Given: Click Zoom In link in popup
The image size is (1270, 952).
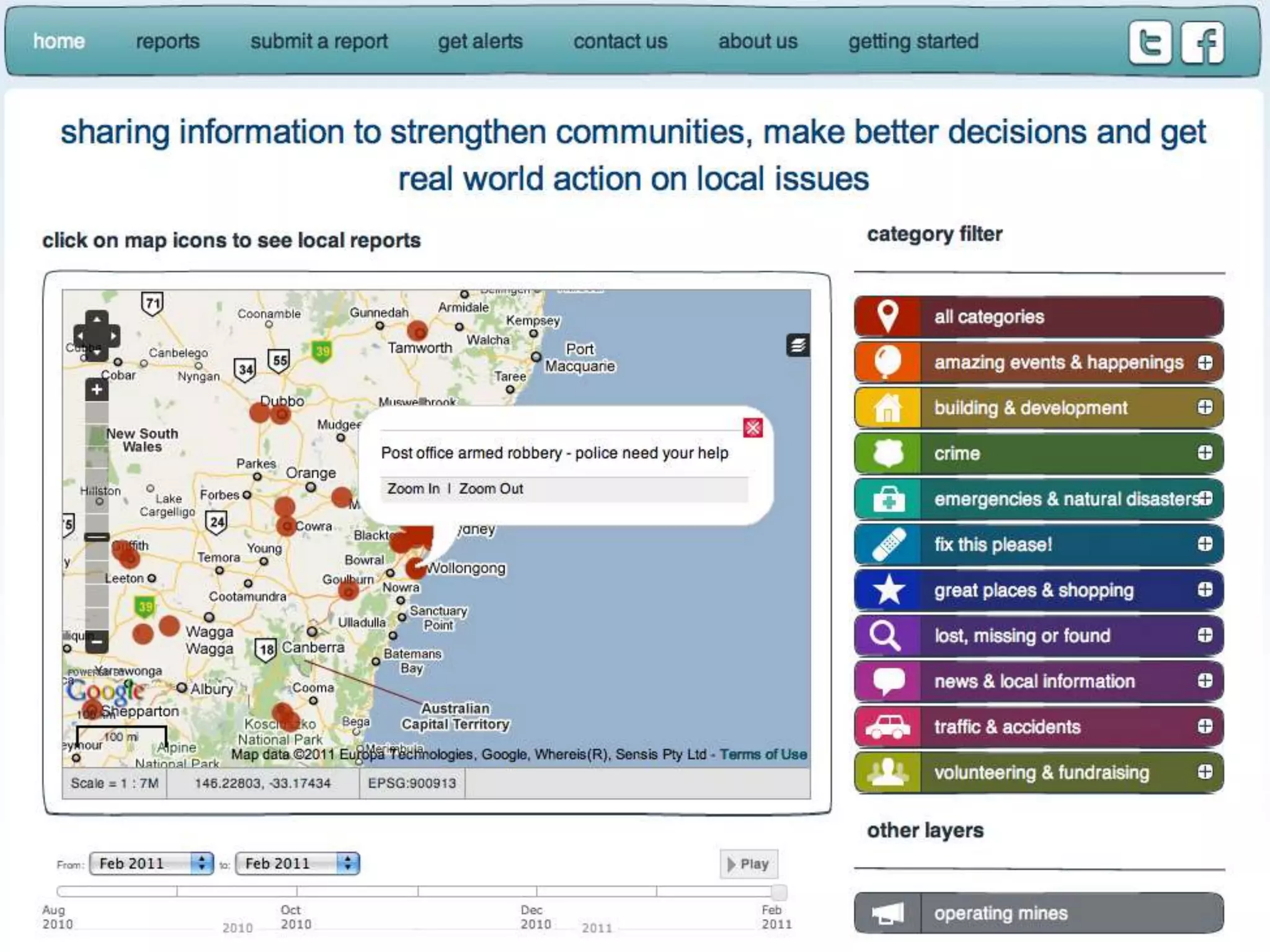Looking at the screenshot, I should pyautogui.click(x=413, y=489).
